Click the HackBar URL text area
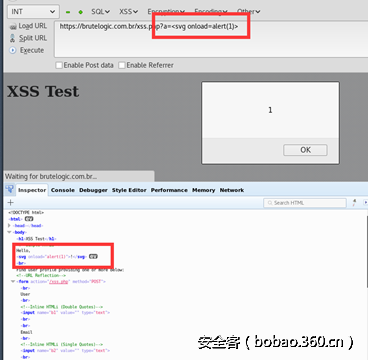The height and width of the screenshot is (360, 368). point(211,39)
